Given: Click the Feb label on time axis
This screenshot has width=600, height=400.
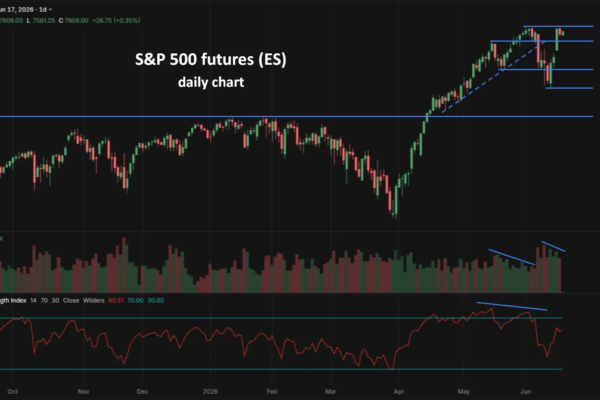Looking at the screenshot, I should (272, 392).
